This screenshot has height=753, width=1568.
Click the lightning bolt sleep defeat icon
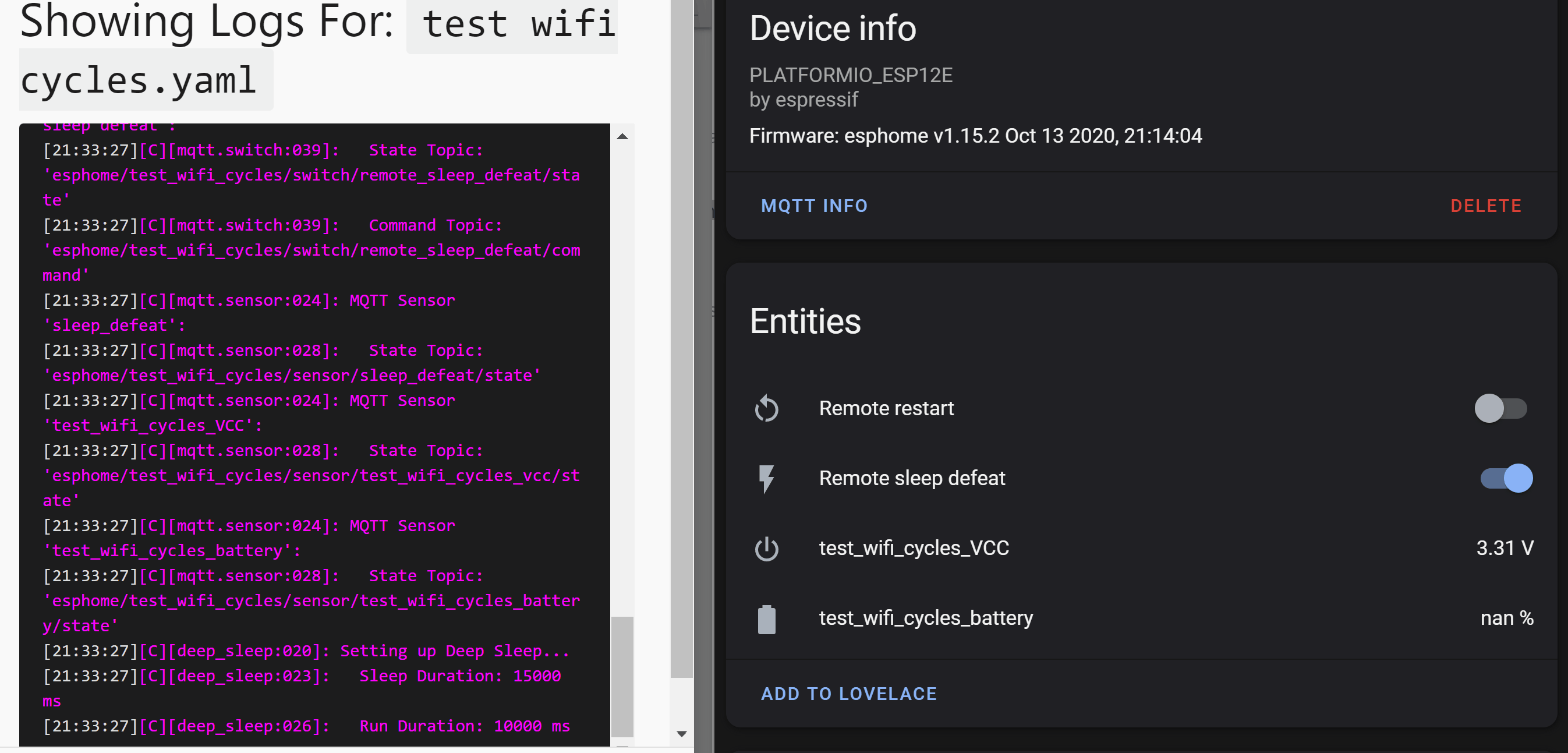(766, 479)
